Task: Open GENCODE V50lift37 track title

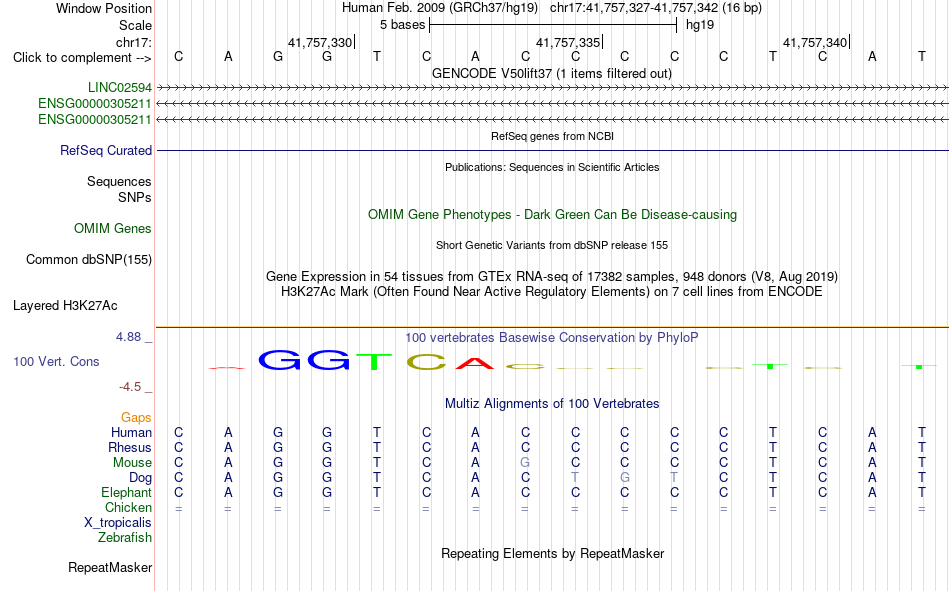Action: click(552, 73)
